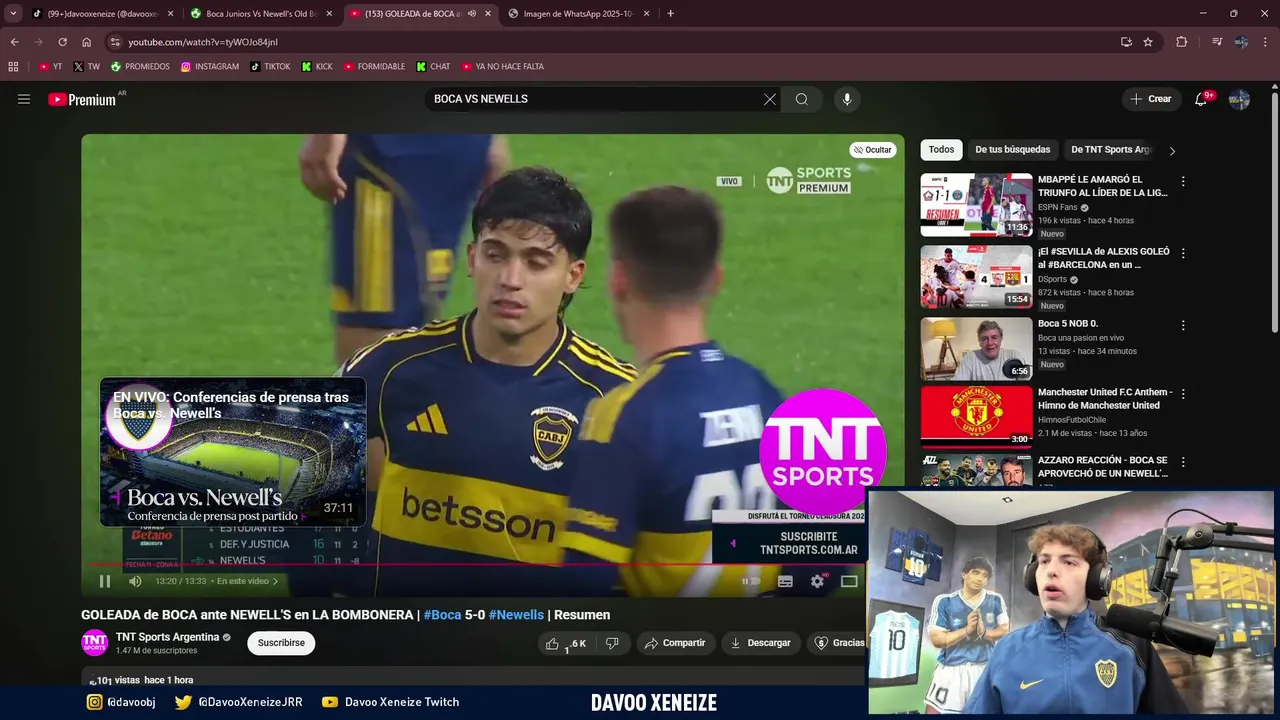
Task: Switch to the Boca Juniors Vs Newell's tab
Action: point(260,14)
